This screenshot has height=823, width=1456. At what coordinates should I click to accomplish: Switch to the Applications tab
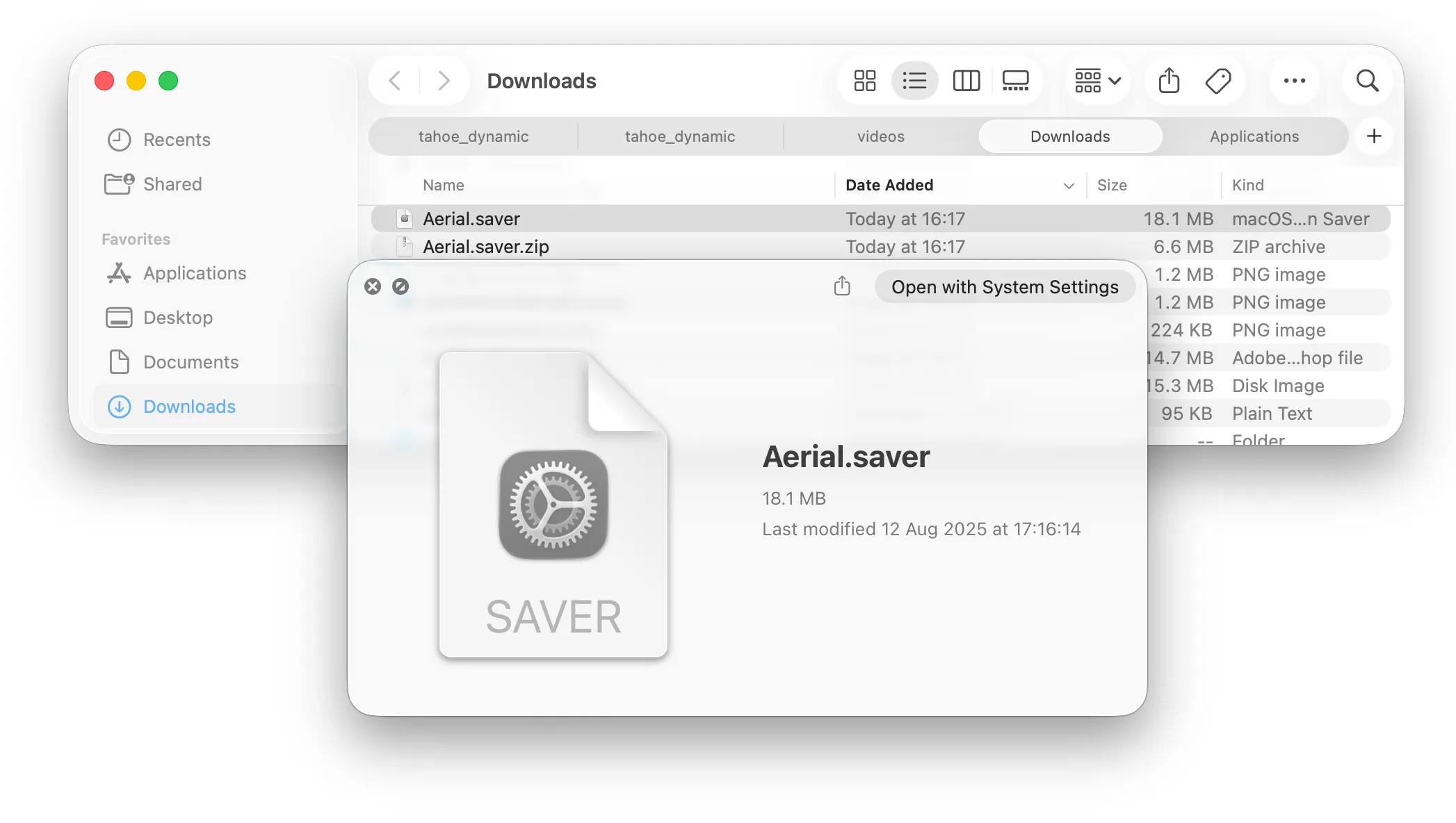1254,136
